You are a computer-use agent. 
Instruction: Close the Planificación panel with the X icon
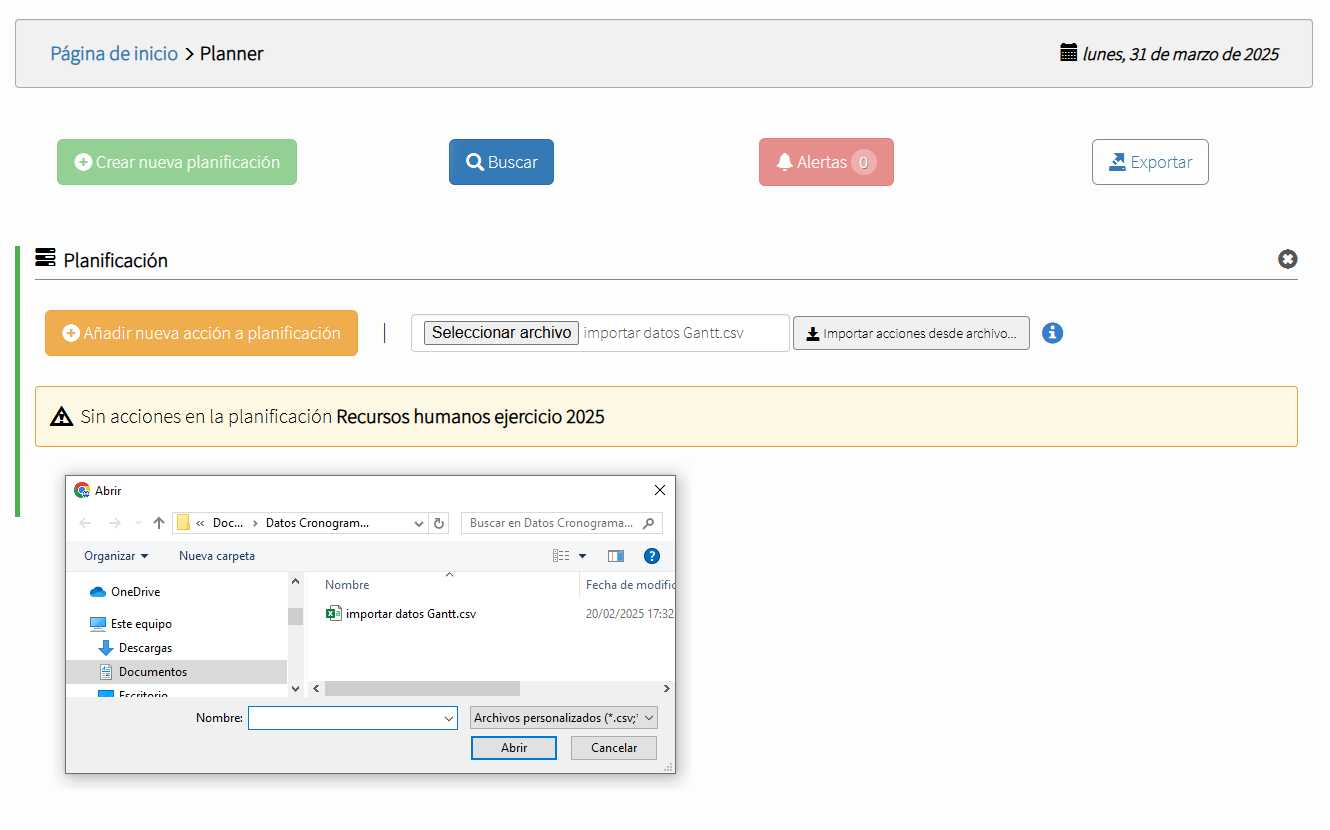1287,259
